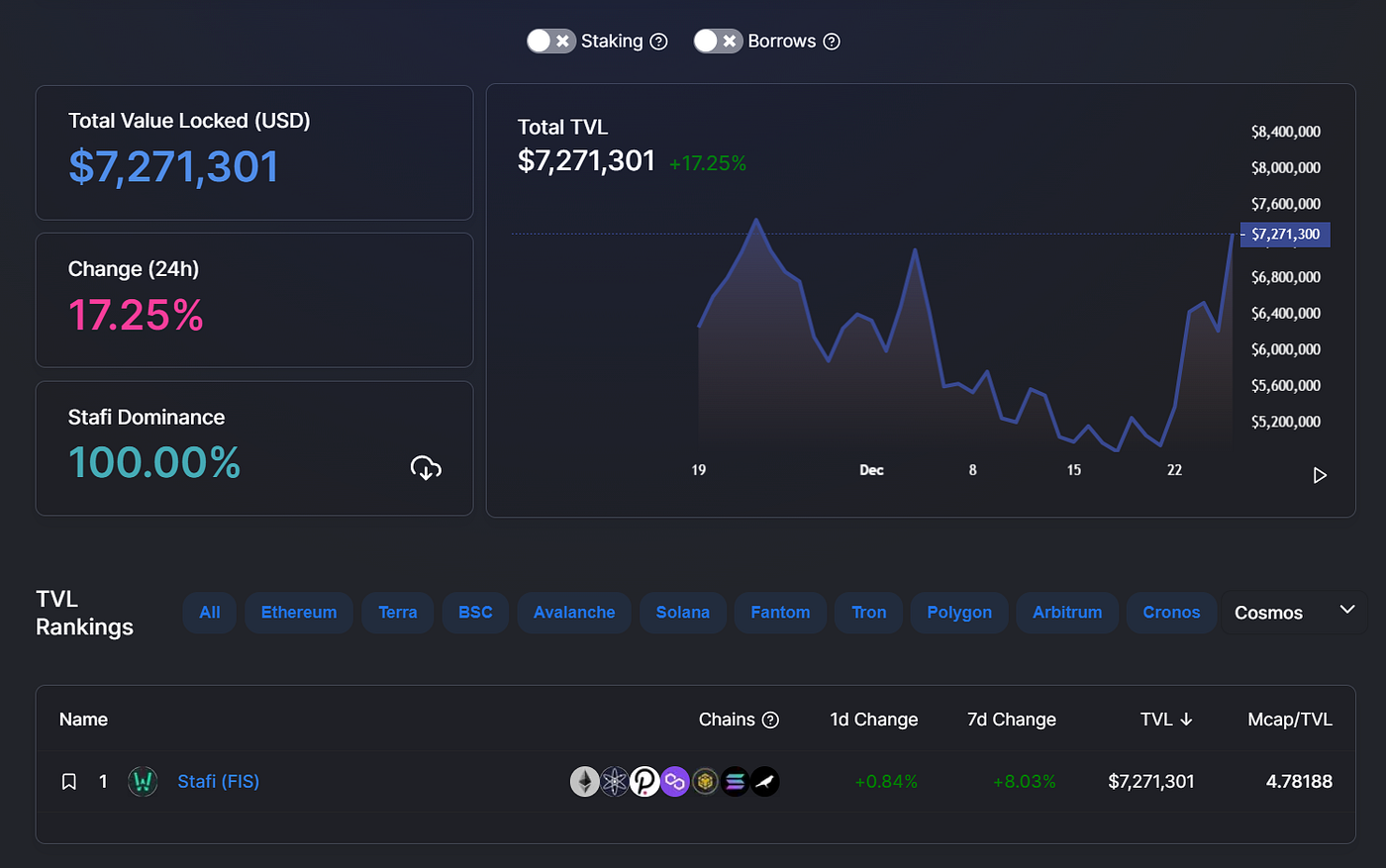Image resolution: width=1386 pixels, height=868 pixels.
Task: Click the TVL column header label
Action: tap(1156, 720)
